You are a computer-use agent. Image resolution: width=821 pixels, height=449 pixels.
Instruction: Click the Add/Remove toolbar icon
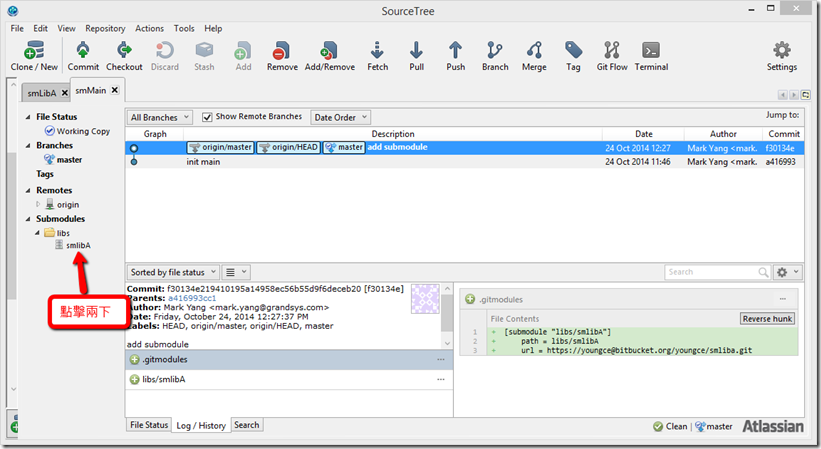(x=330, y=56)
